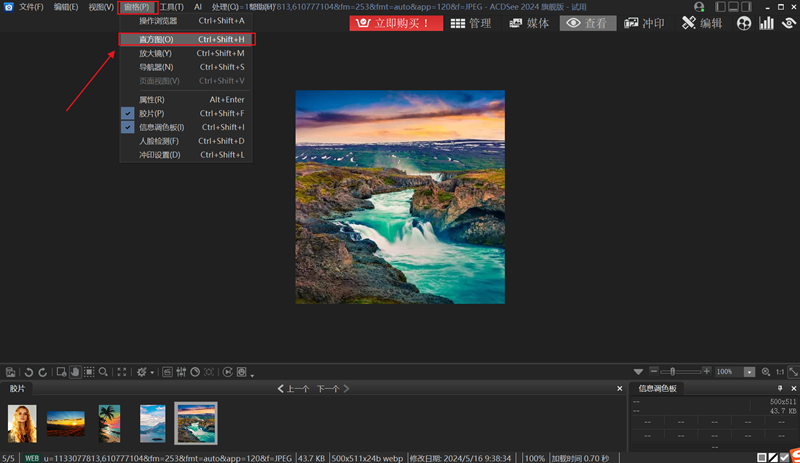Click the full screen expand icon
The height and width of the screenshot is (463, 800).
[122, 372]
